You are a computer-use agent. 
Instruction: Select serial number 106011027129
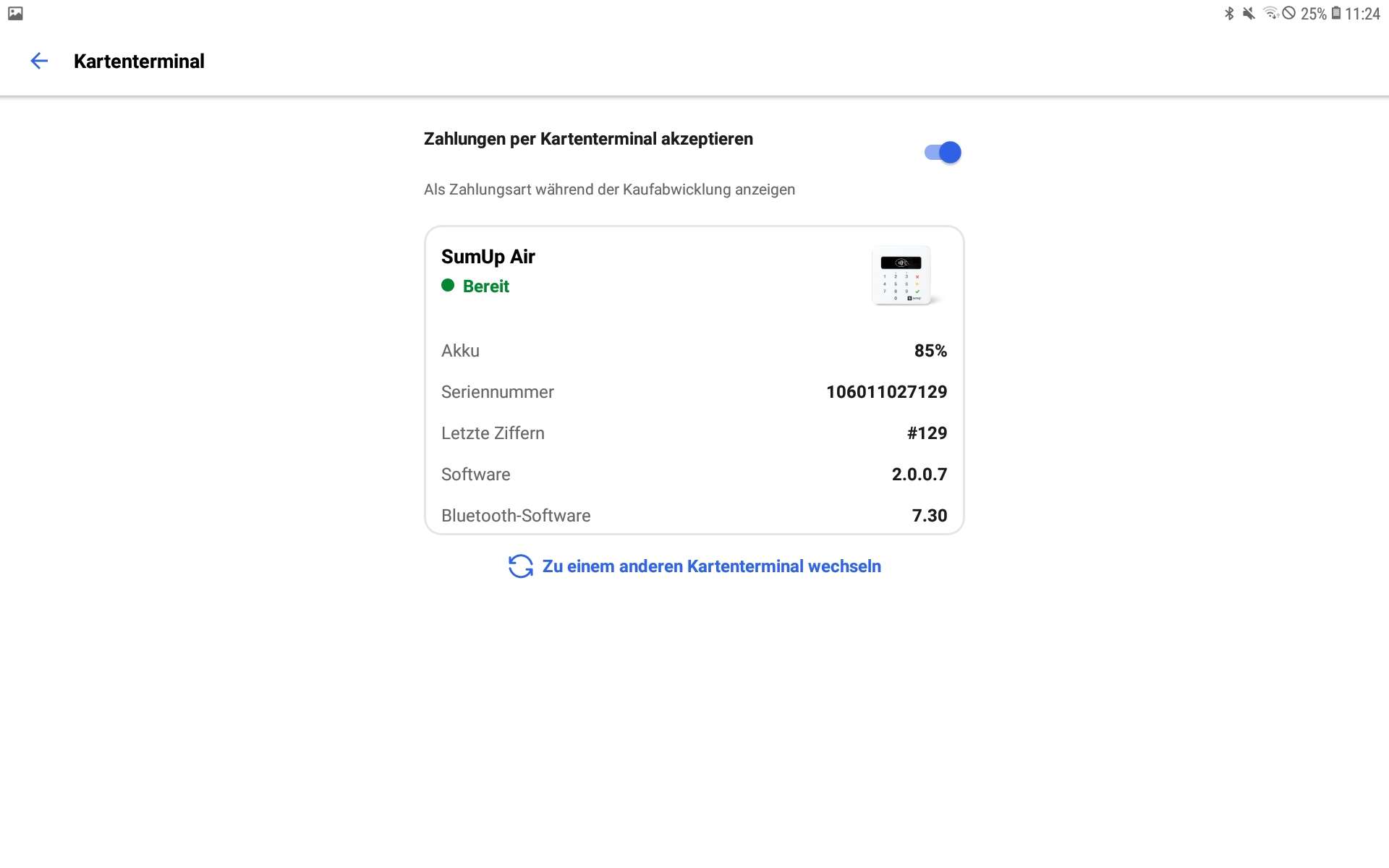pos(887,392)
